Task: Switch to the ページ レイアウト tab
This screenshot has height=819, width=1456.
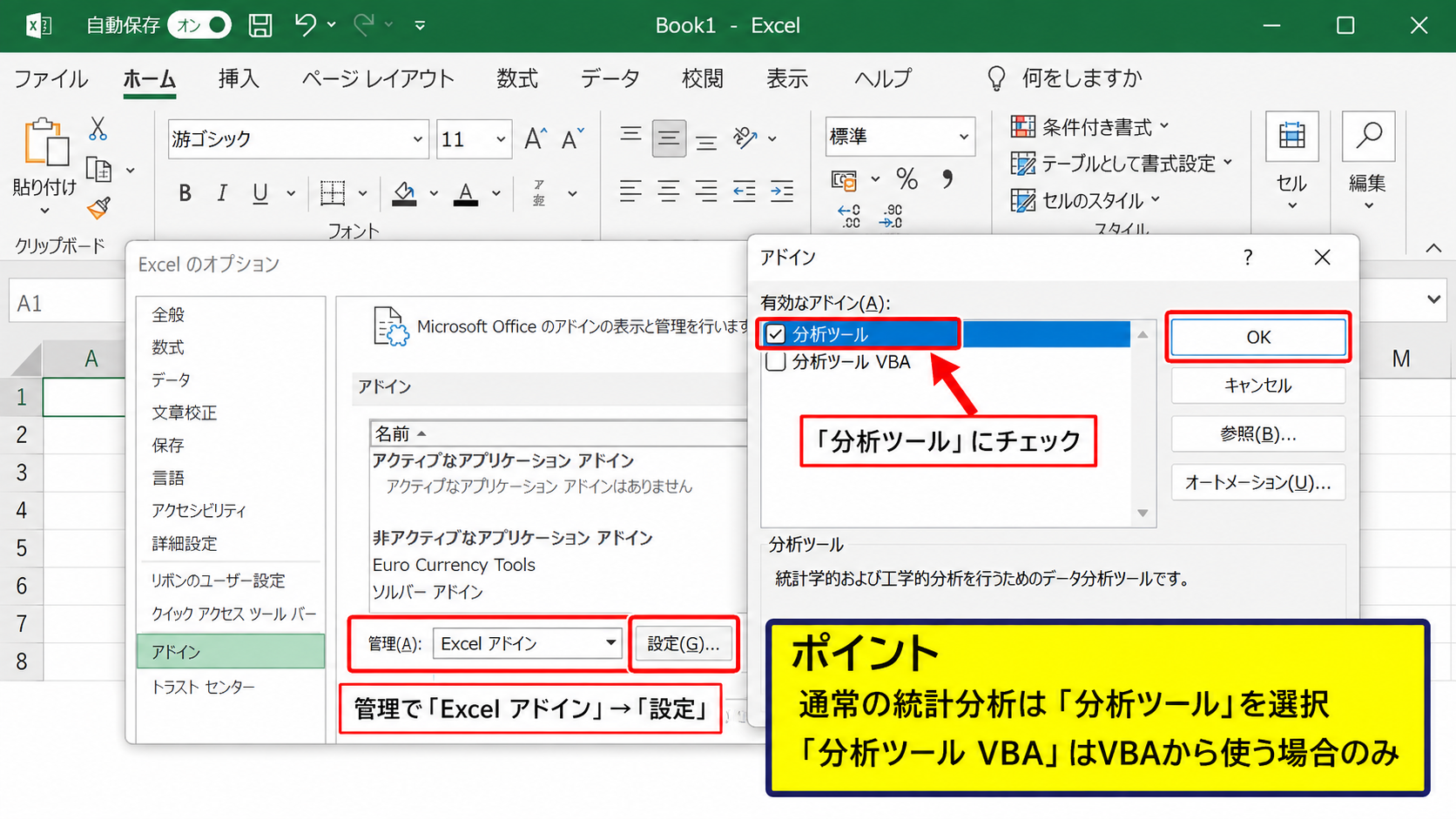Action: point(378,78)
